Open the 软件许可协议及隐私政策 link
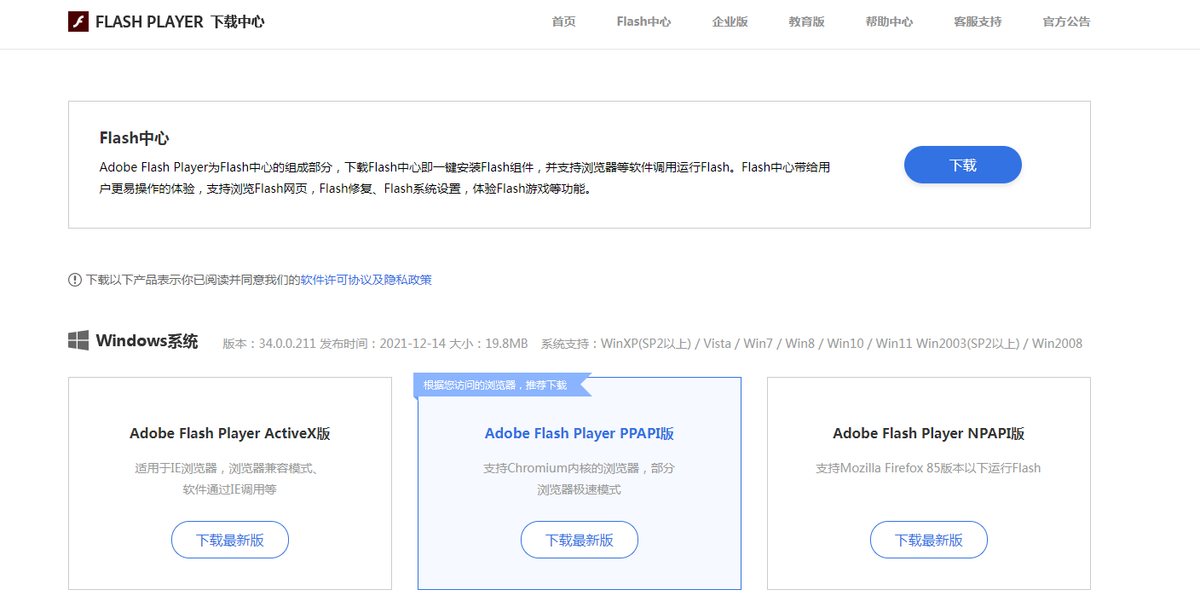 (x=365, y=280)
